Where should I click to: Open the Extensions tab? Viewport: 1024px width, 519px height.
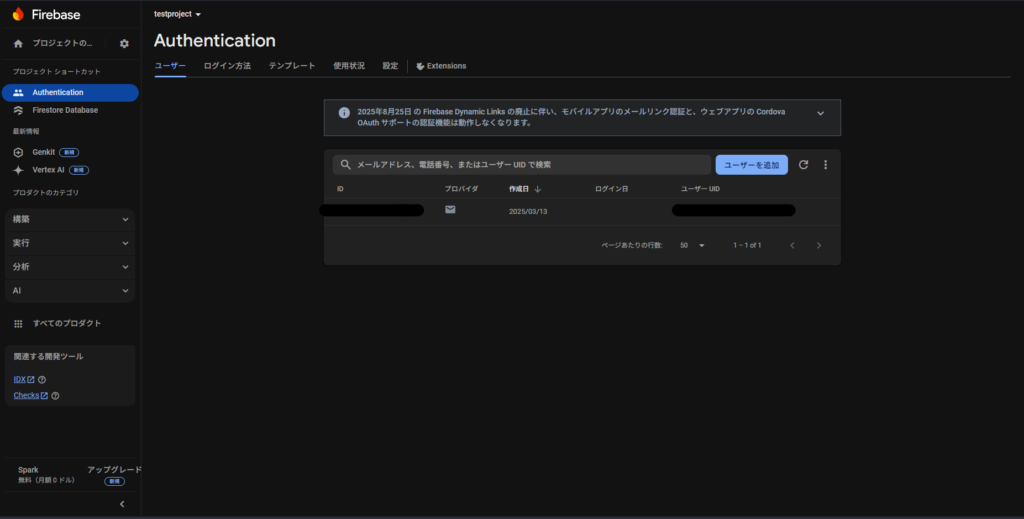point(441,66)
